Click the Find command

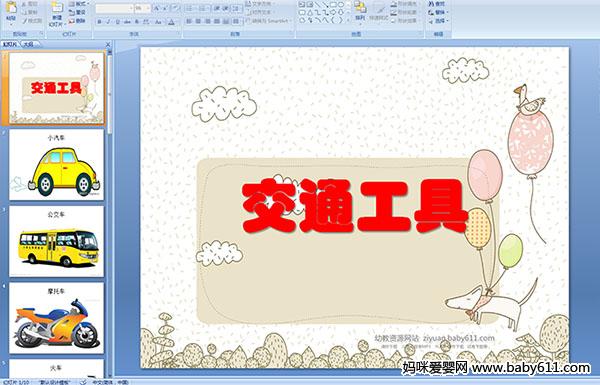click(437, 4)
